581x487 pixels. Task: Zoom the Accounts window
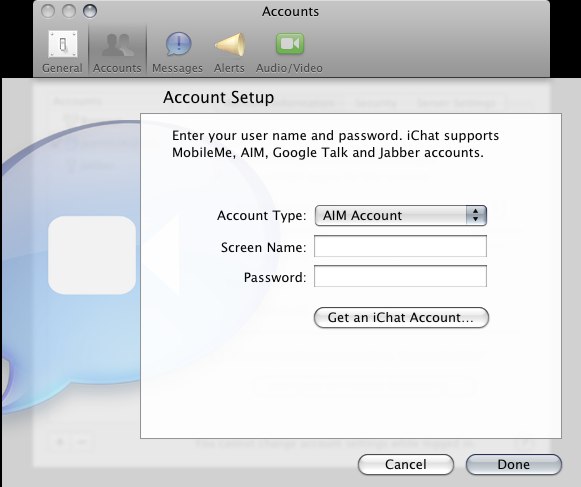click(x=90, y=11)
